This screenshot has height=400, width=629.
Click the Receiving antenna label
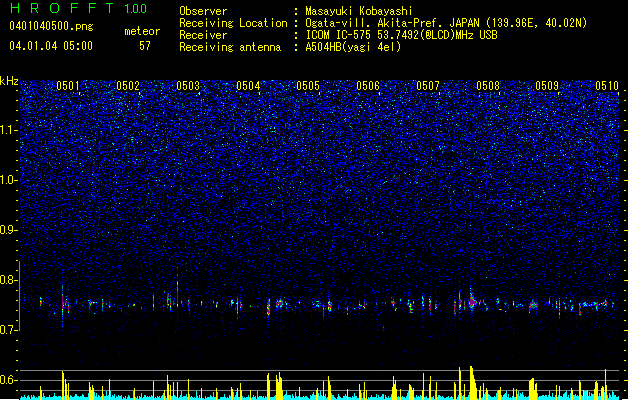pos(230,47)
